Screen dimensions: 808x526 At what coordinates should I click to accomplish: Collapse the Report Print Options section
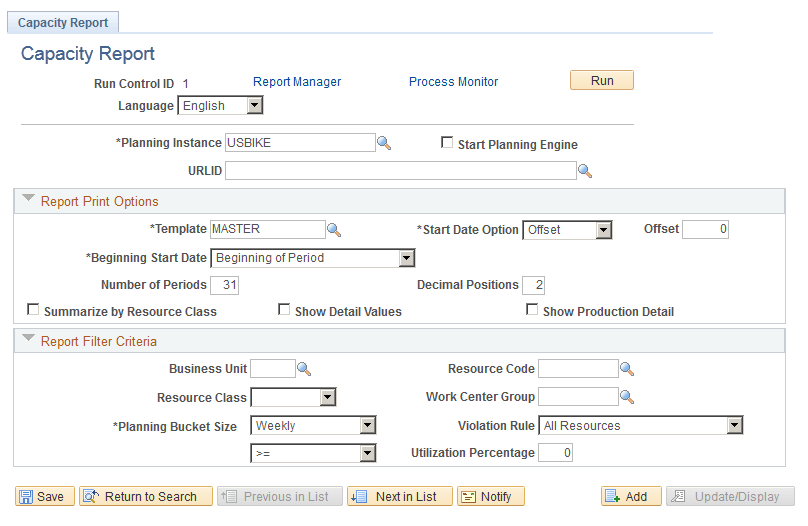tap(28, 200)
